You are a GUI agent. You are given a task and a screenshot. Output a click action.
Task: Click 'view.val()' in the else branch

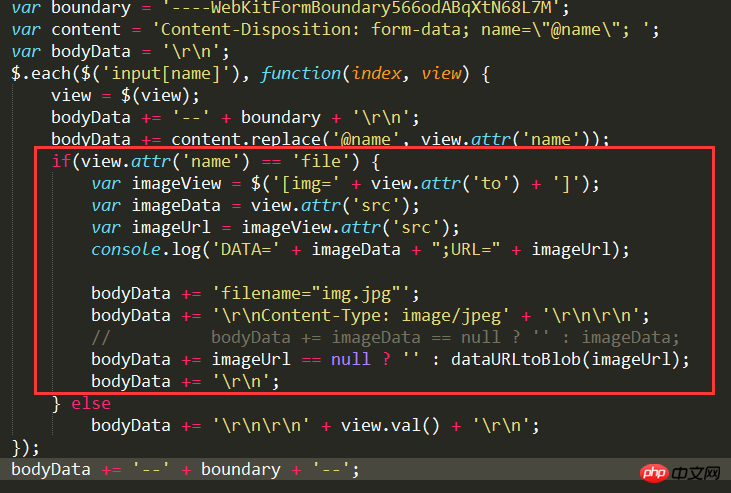(390, 425)
